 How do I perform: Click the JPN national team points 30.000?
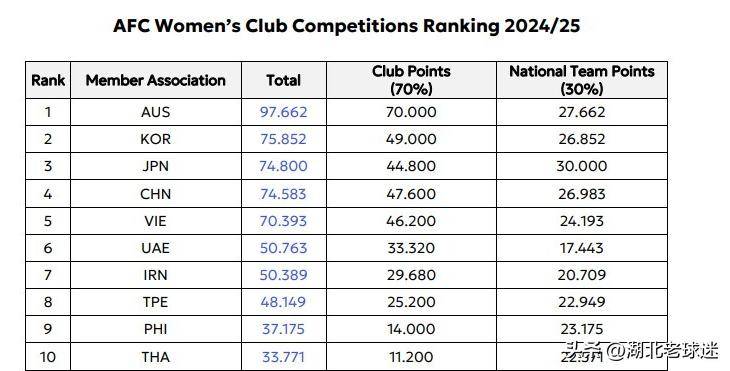[581, 166]
